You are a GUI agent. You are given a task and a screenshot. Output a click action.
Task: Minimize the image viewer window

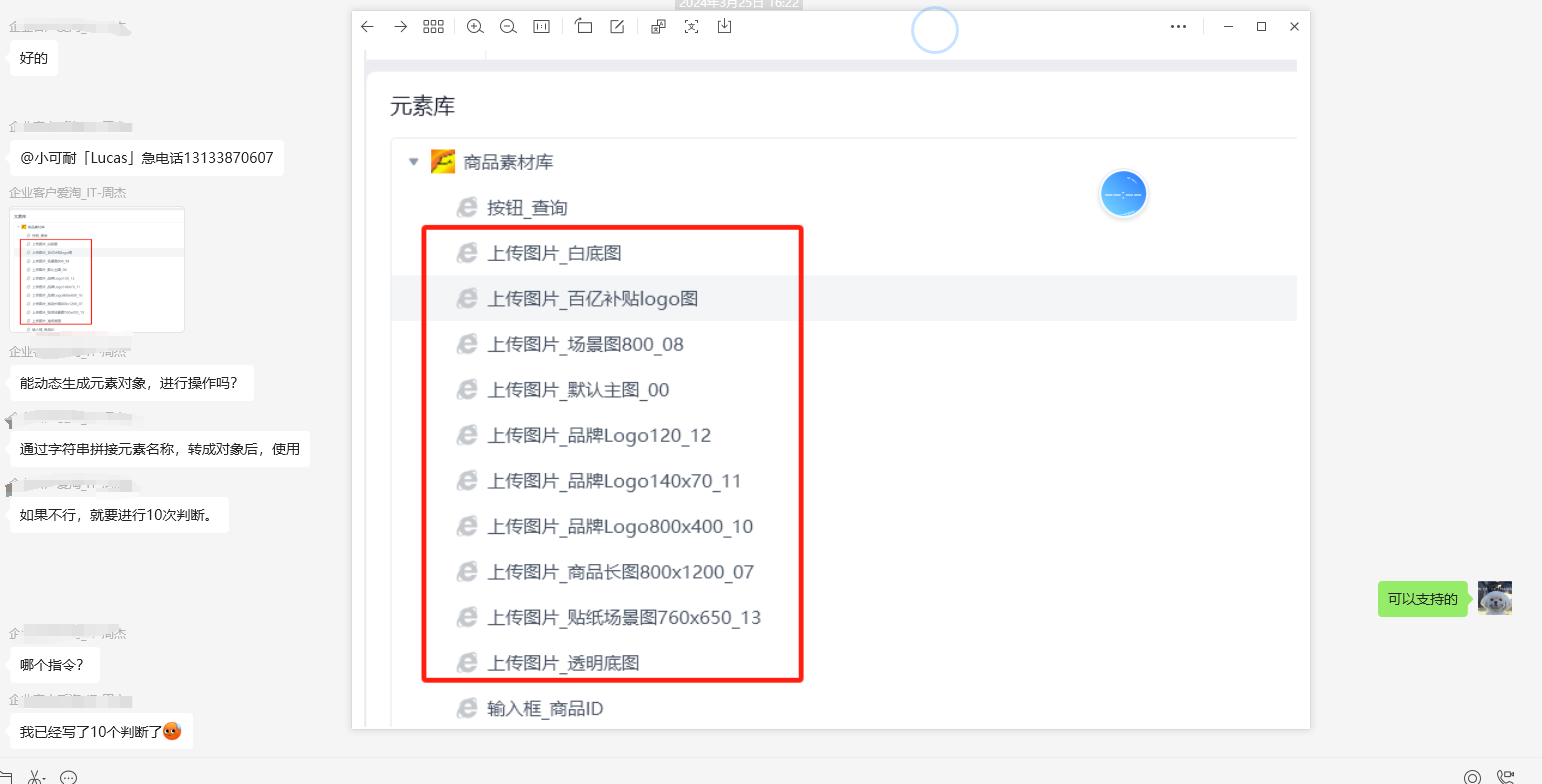pyautogui.click(x=1229, y=27)
